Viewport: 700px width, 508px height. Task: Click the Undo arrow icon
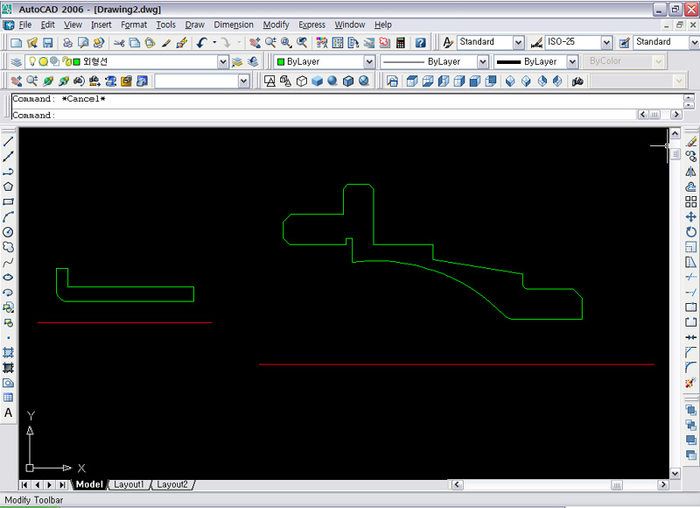[202, 43]
